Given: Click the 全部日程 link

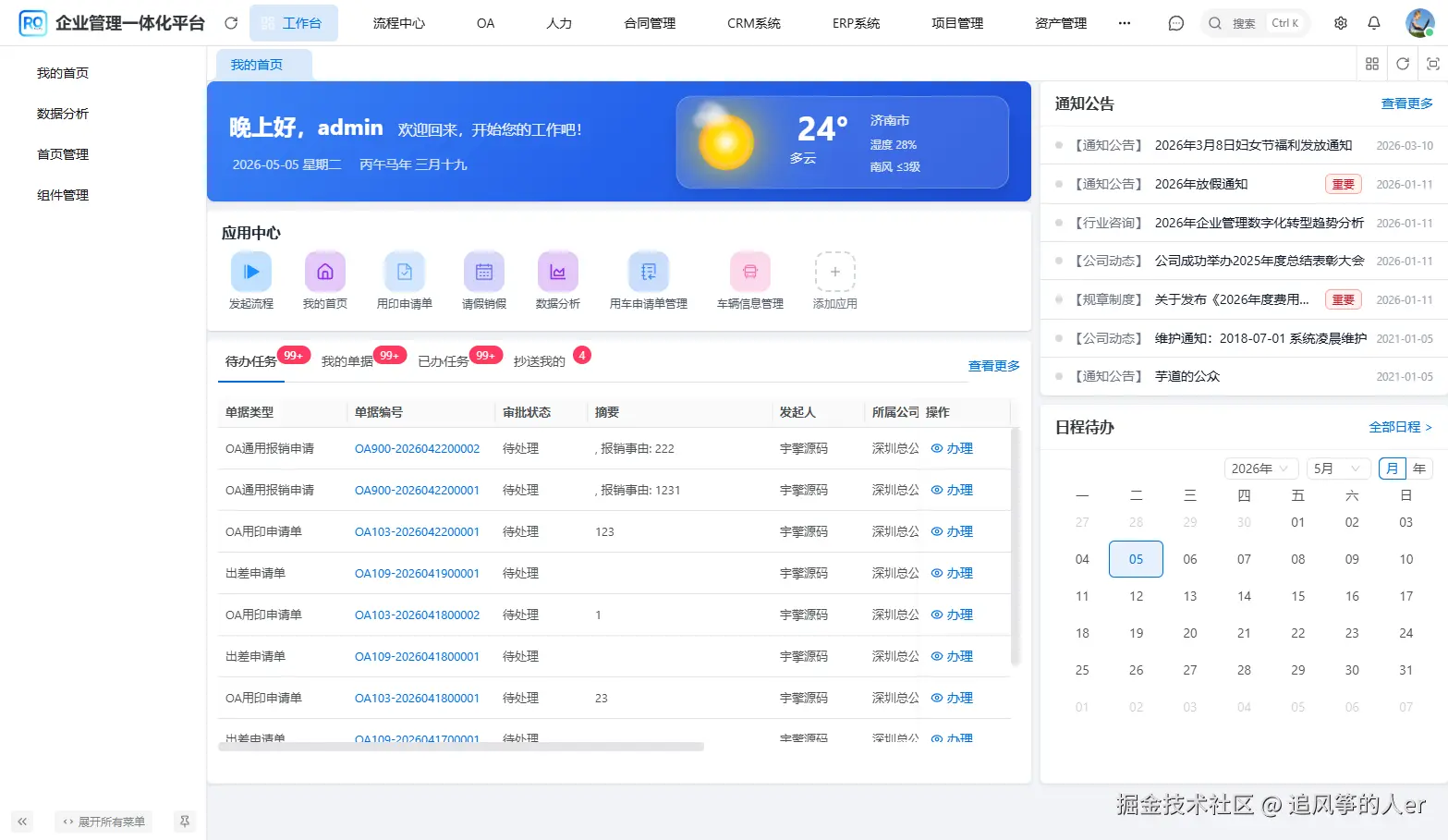Looking at the screenshot, I should 1400,427.
